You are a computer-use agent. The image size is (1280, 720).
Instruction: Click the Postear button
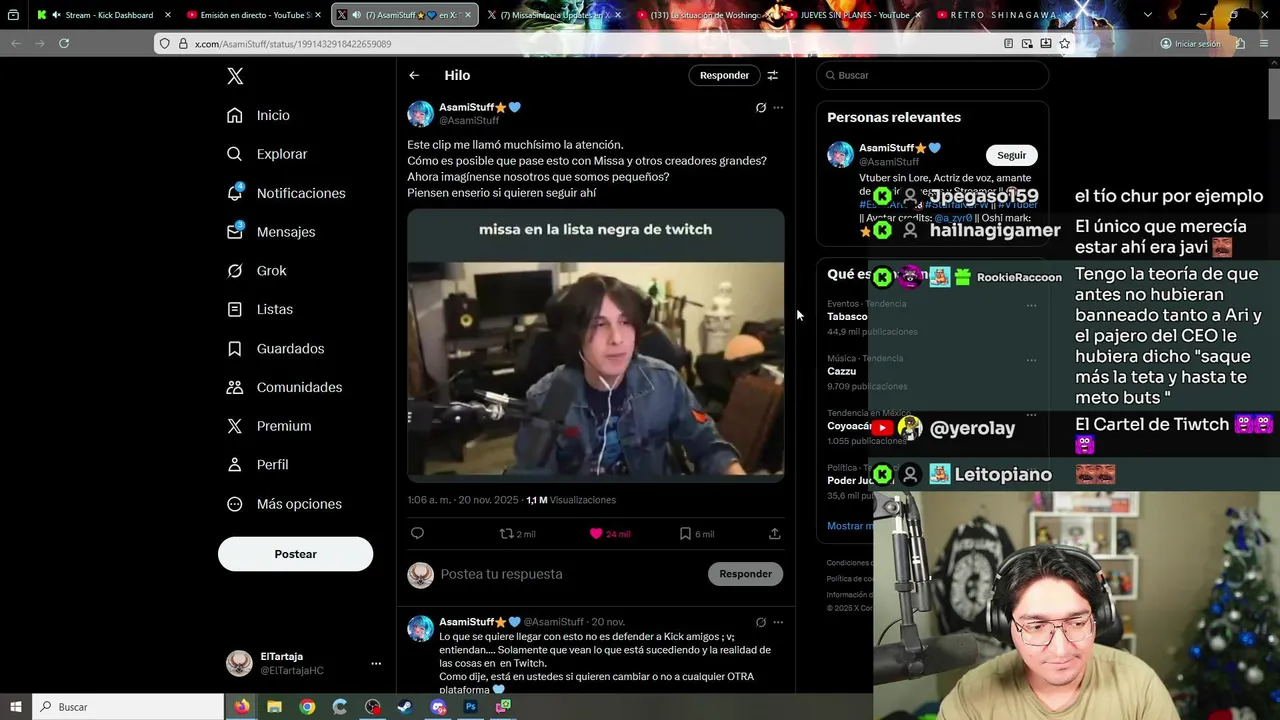(295, 554)
